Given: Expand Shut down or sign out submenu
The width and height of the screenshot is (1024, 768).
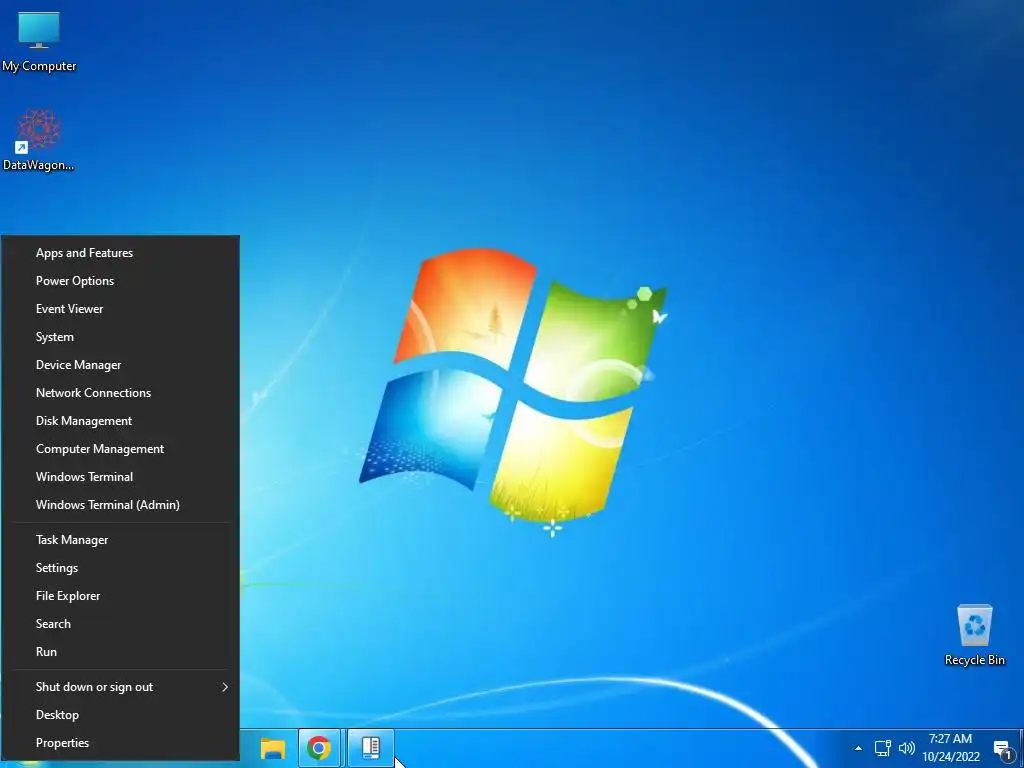Looking at the screenshot, I should tap(121, 687).
